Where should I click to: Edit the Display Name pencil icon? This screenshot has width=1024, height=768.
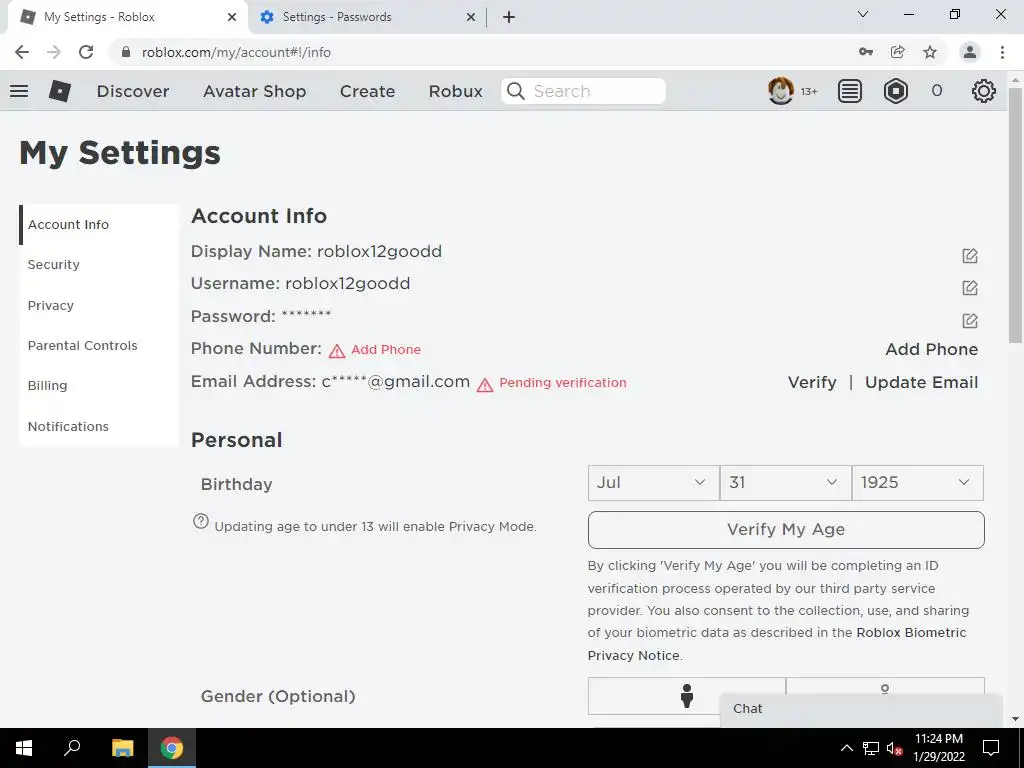tap(970, 255)
